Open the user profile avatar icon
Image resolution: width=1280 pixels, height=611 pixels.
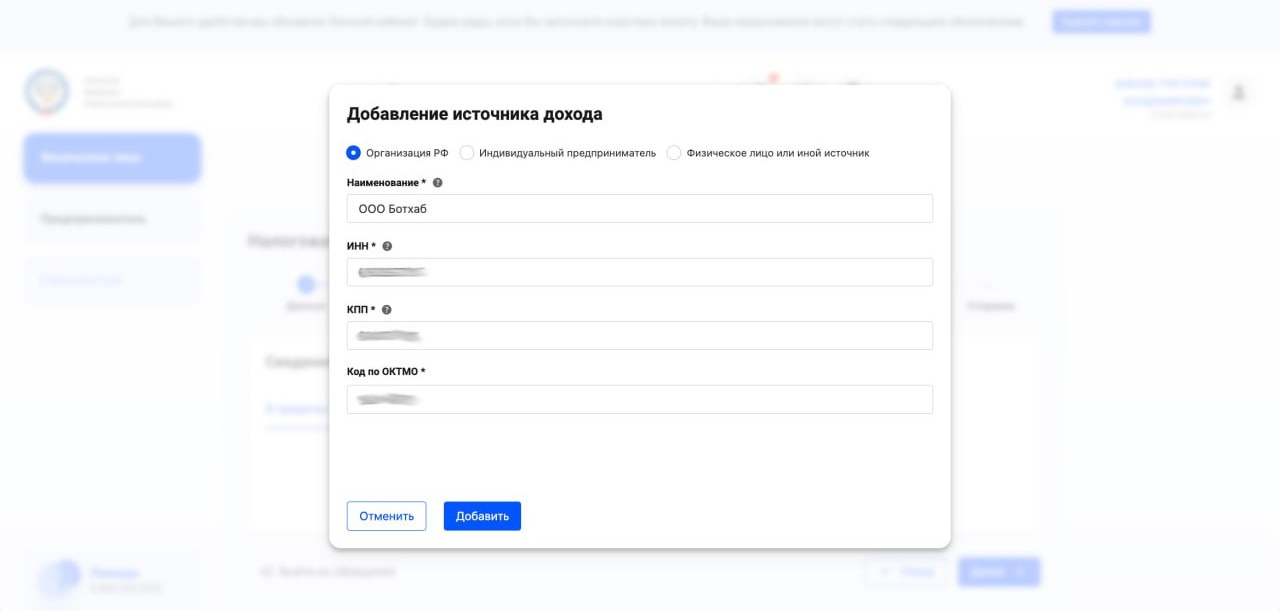click(1238, 93)
